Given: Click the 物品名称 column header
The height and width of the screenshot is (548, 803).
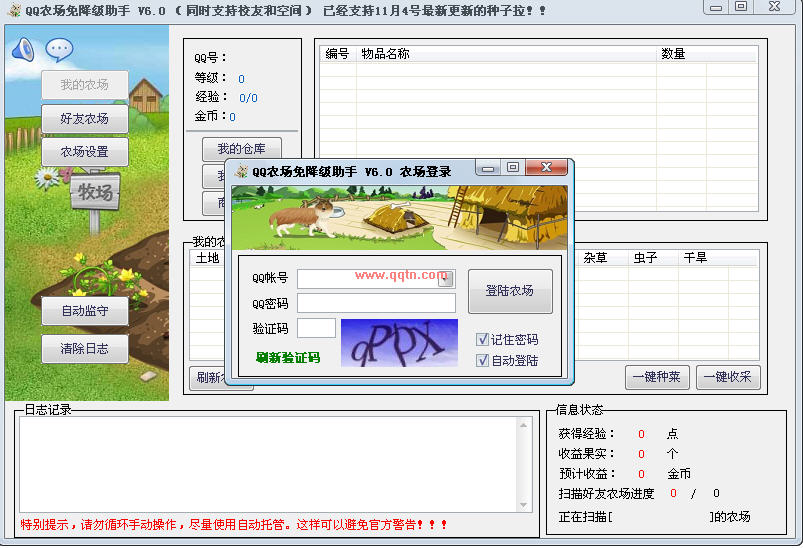Looking at the screenshot, I should pos(506,54).
